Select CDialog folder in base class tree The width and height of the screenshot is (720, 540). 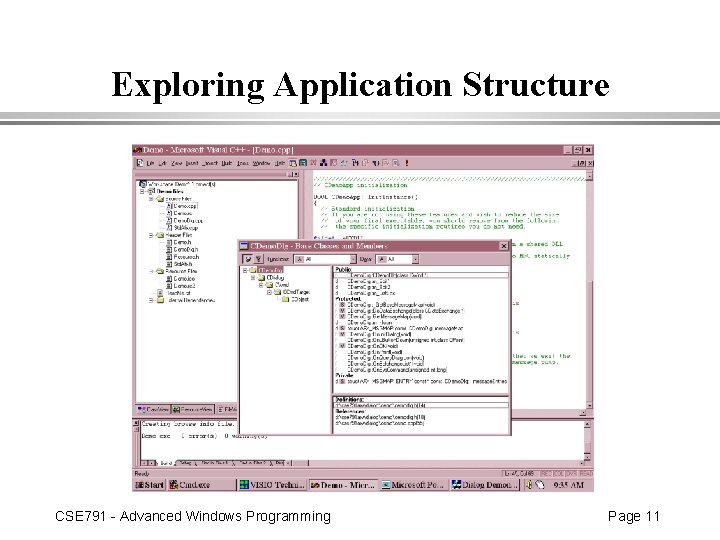pos(270,278)
